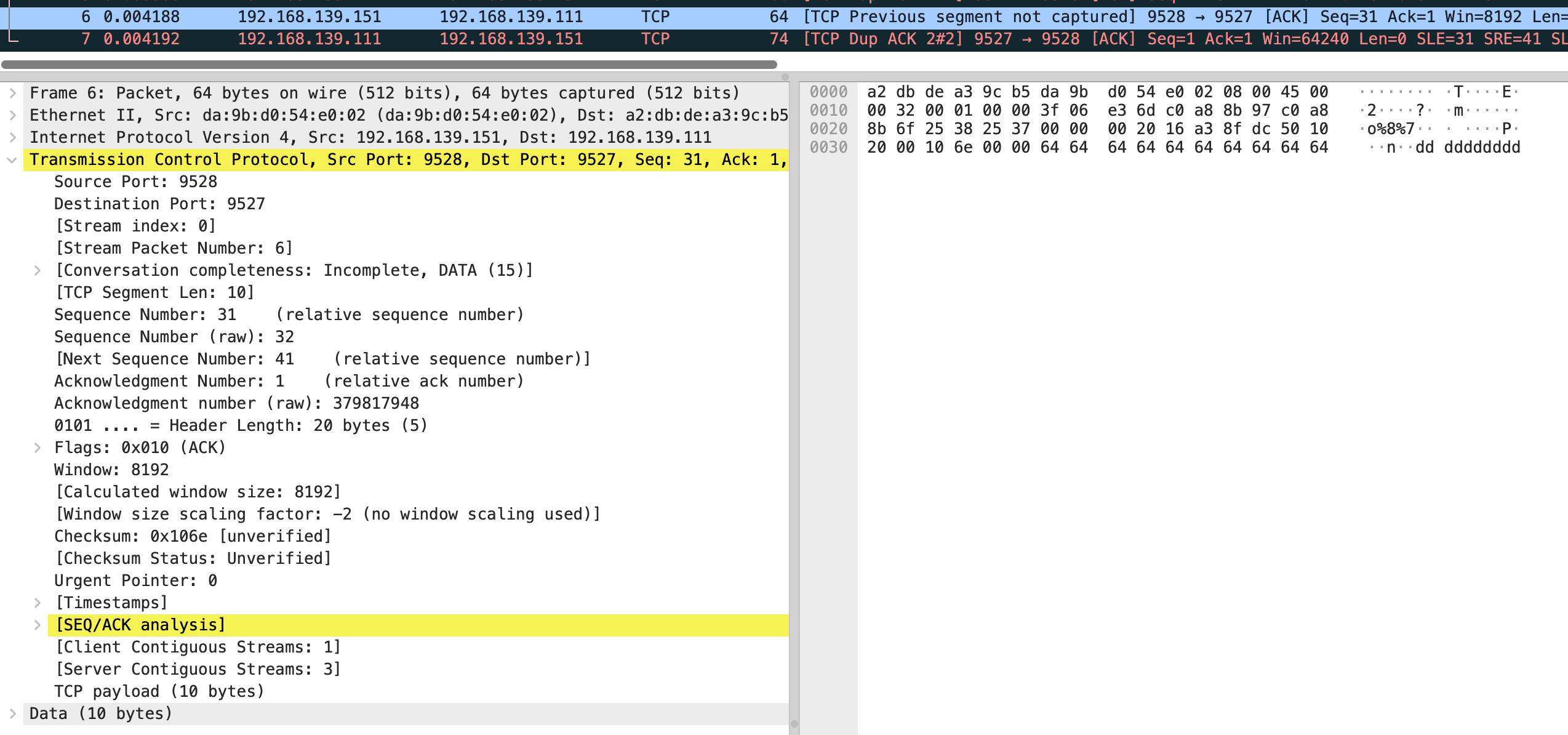Click the ASCII 'dd dddddddd' text in bytes pane
This screenshot has width=1568, height=735.
pyautogui.click(x=1467, y=148)
